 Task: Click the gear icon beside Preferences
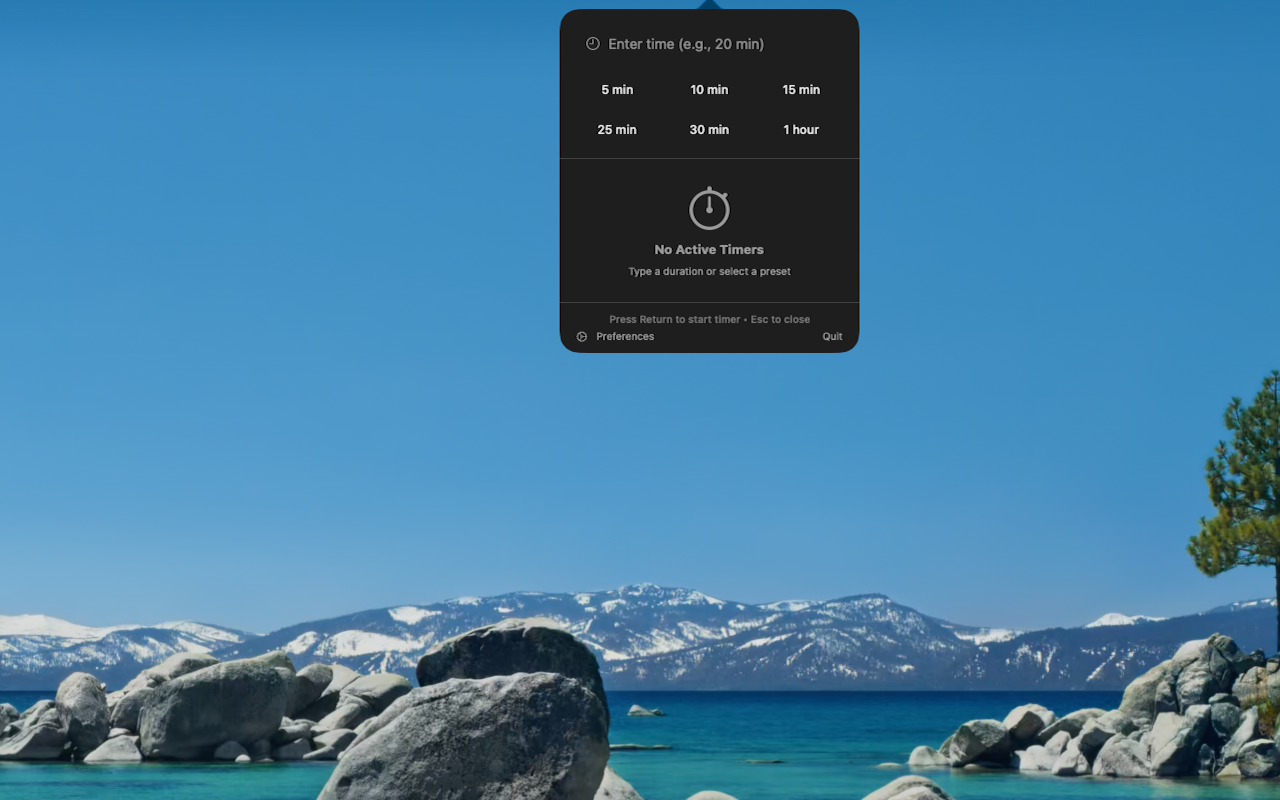[581, 336]
